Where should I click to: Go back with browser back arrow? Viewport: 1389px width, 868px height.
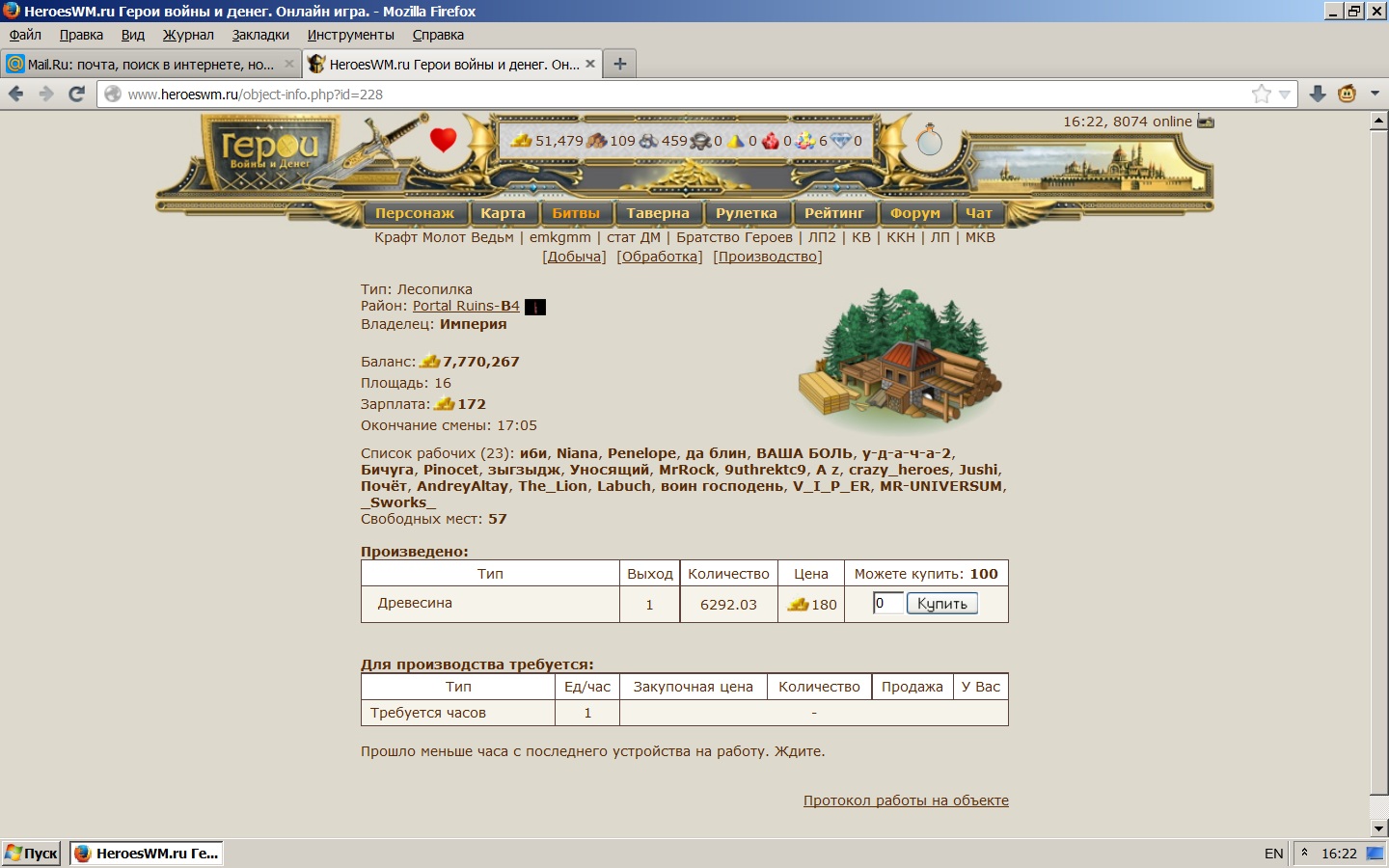coord(15,94)
